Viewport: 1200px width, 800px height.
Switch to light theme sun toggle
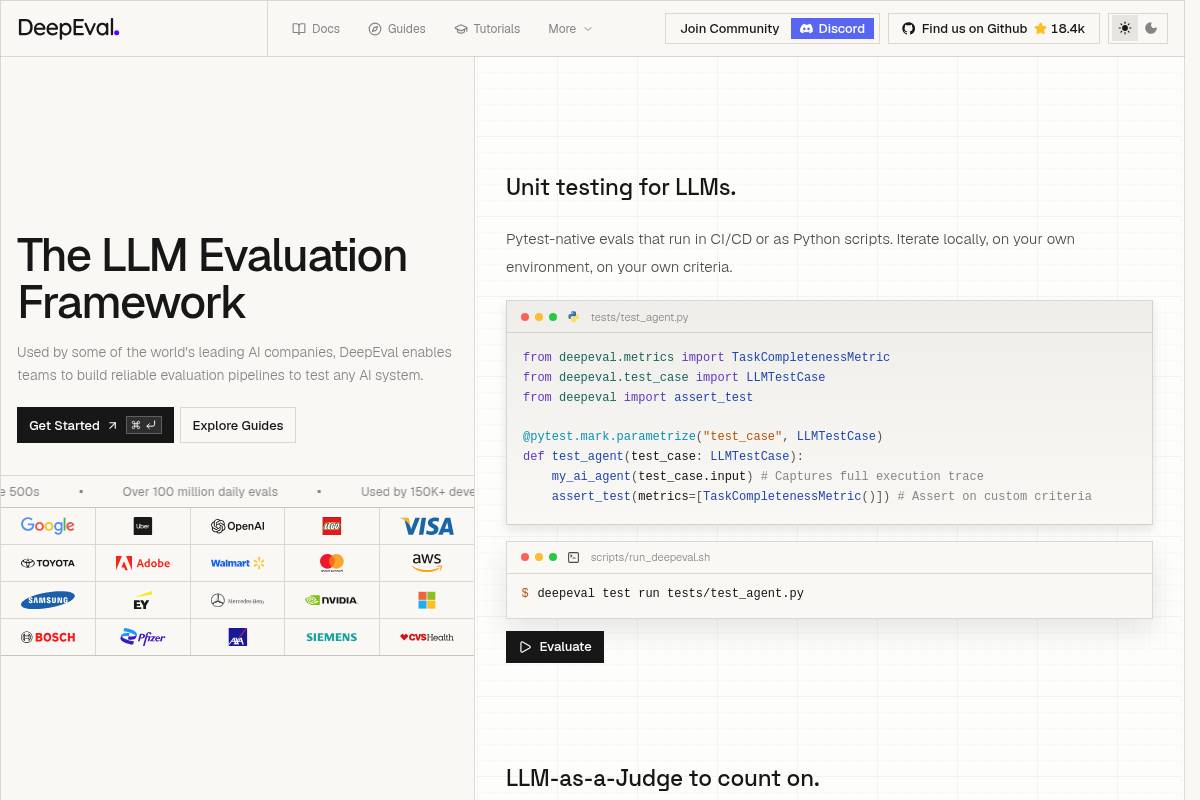[1125, 28]
